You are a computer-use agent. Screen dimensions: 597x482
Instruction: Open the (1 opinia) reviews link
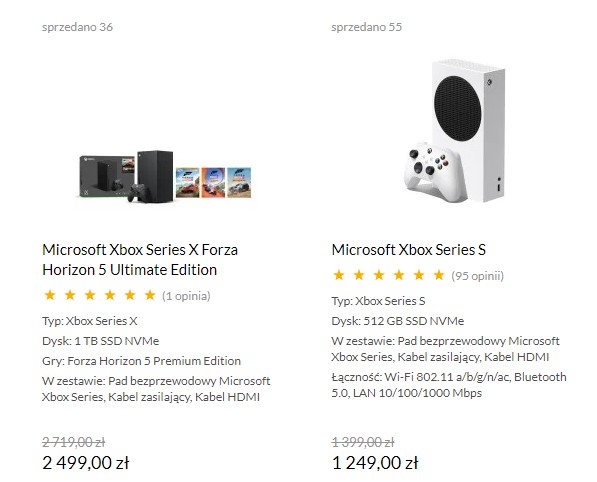coord(186,296)
